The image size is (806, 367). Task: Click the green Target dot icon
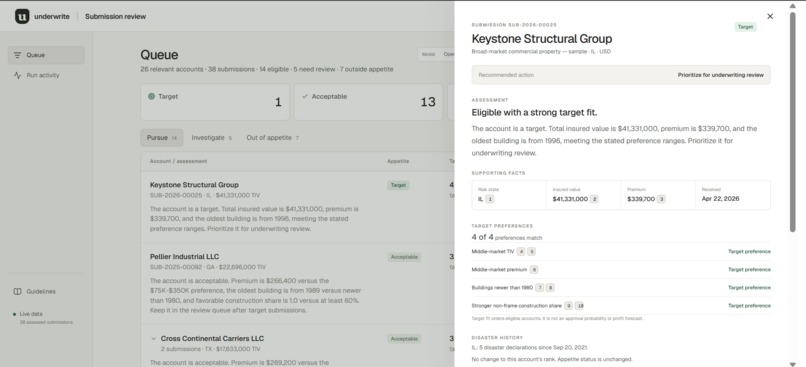point(151,96)
